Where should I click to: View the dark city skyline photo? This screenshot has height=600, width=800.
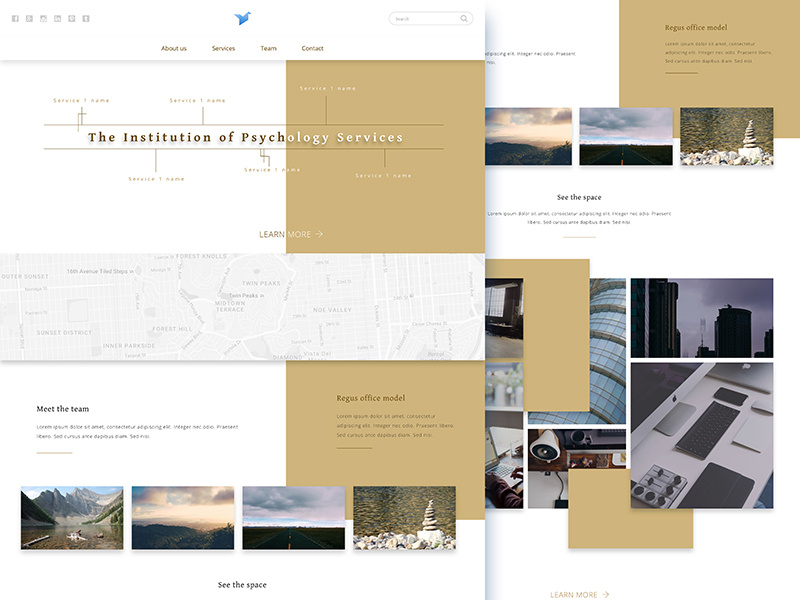[x=702, y=318]
